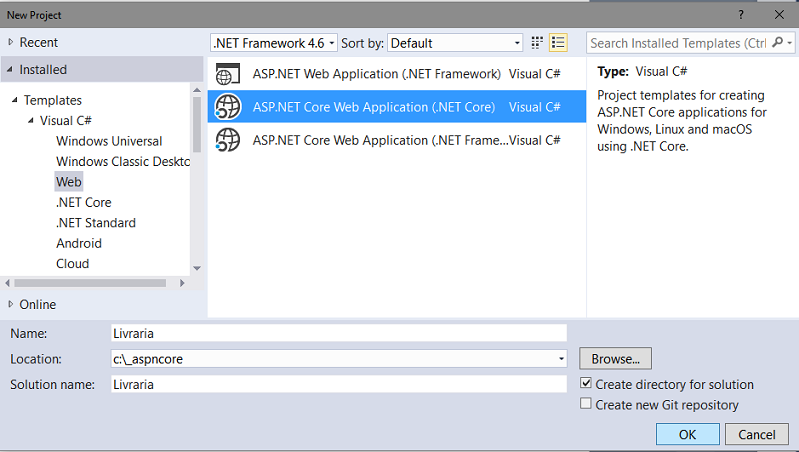Viewport: 799px width, 452px height.
Task: Collapse the Visual C# tree node
Action: (31, 120)
